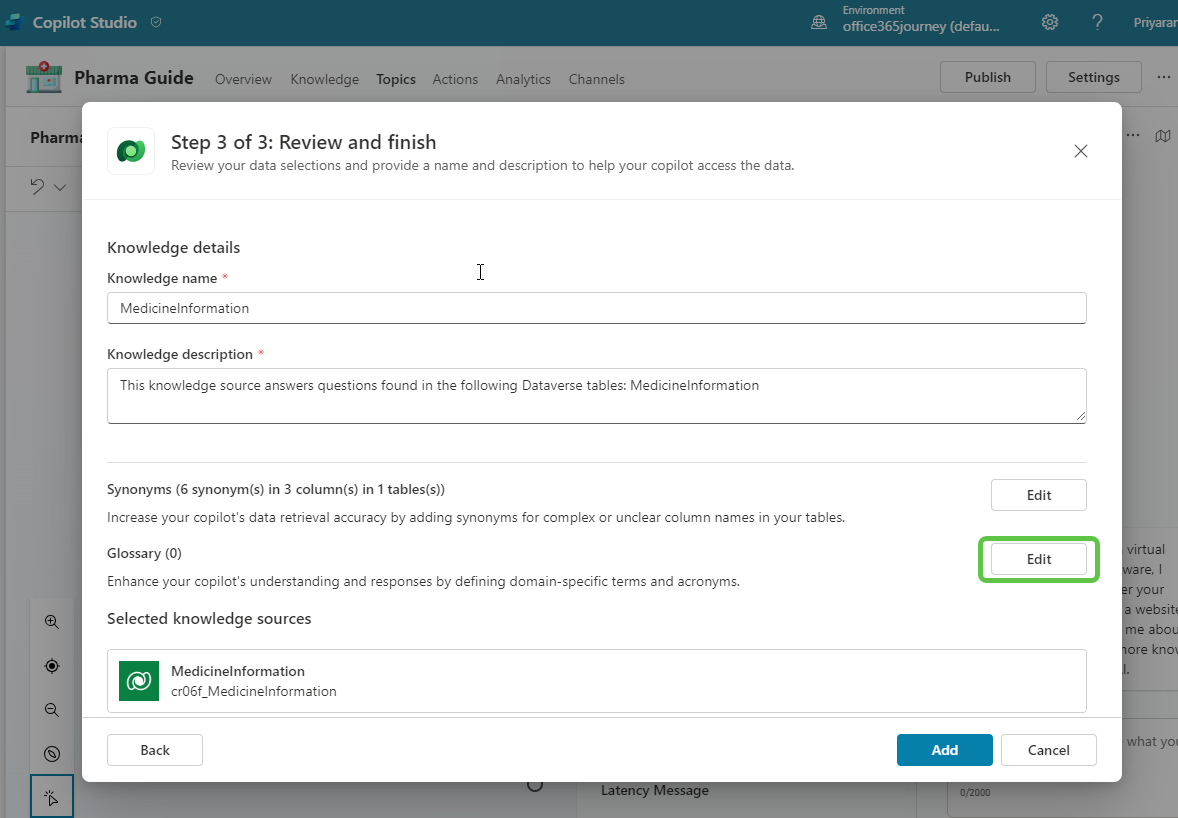The height and width of the screenshot is (818, 1178).
Task: Click the undo arrow icon
Action: pos(37,187)
